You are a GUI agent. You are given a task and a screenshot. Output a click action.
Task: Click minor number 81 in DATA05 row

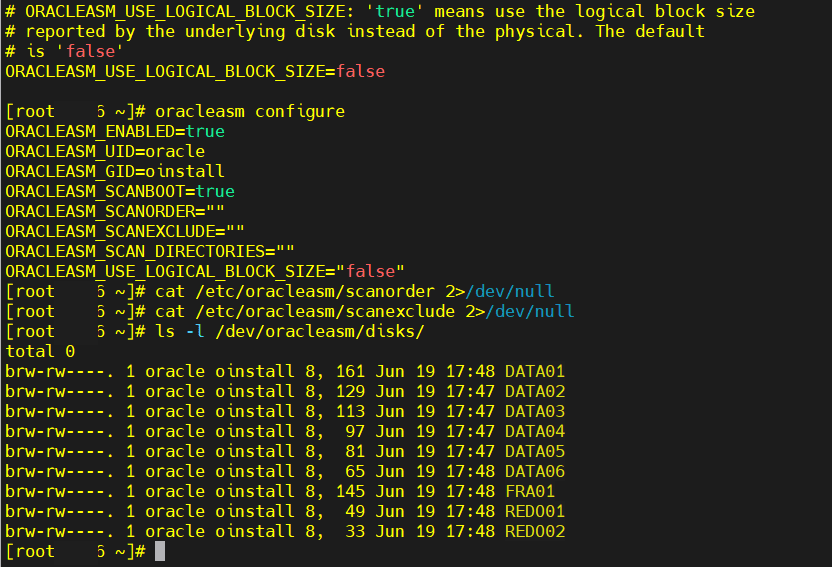(355, 451)
